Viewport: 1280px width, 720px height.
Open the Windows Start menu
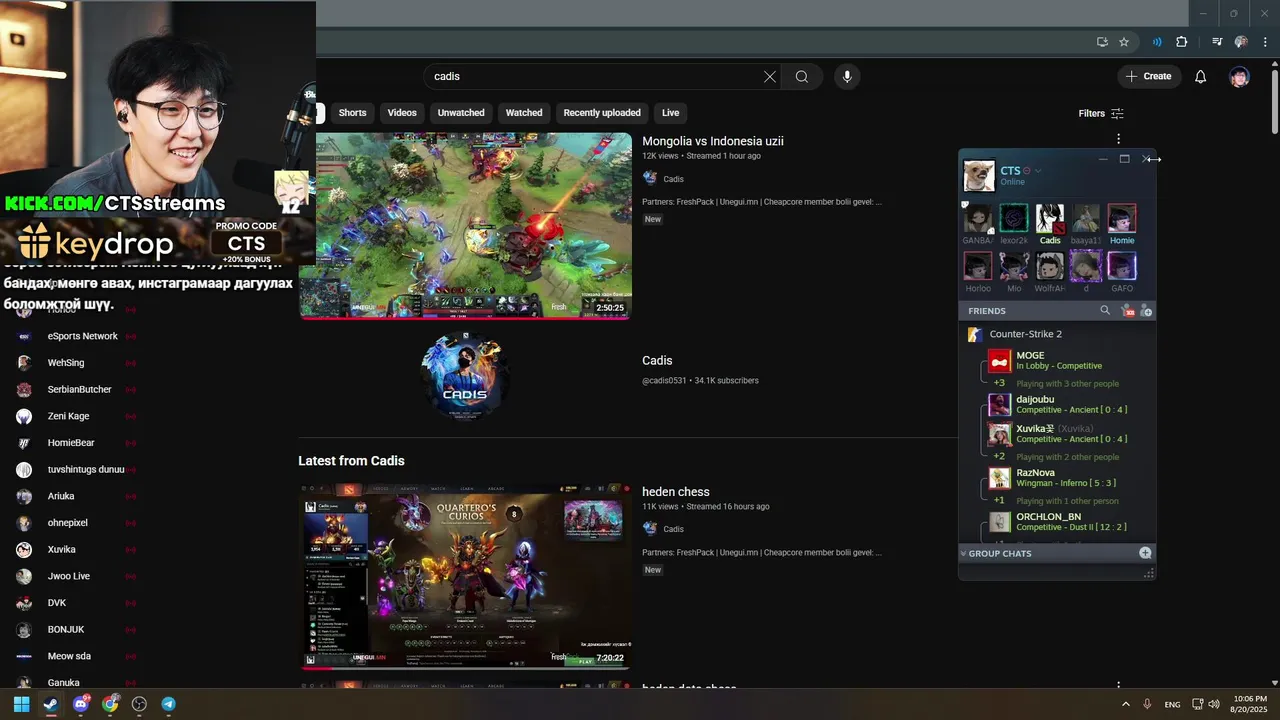(x=21, y=704)
